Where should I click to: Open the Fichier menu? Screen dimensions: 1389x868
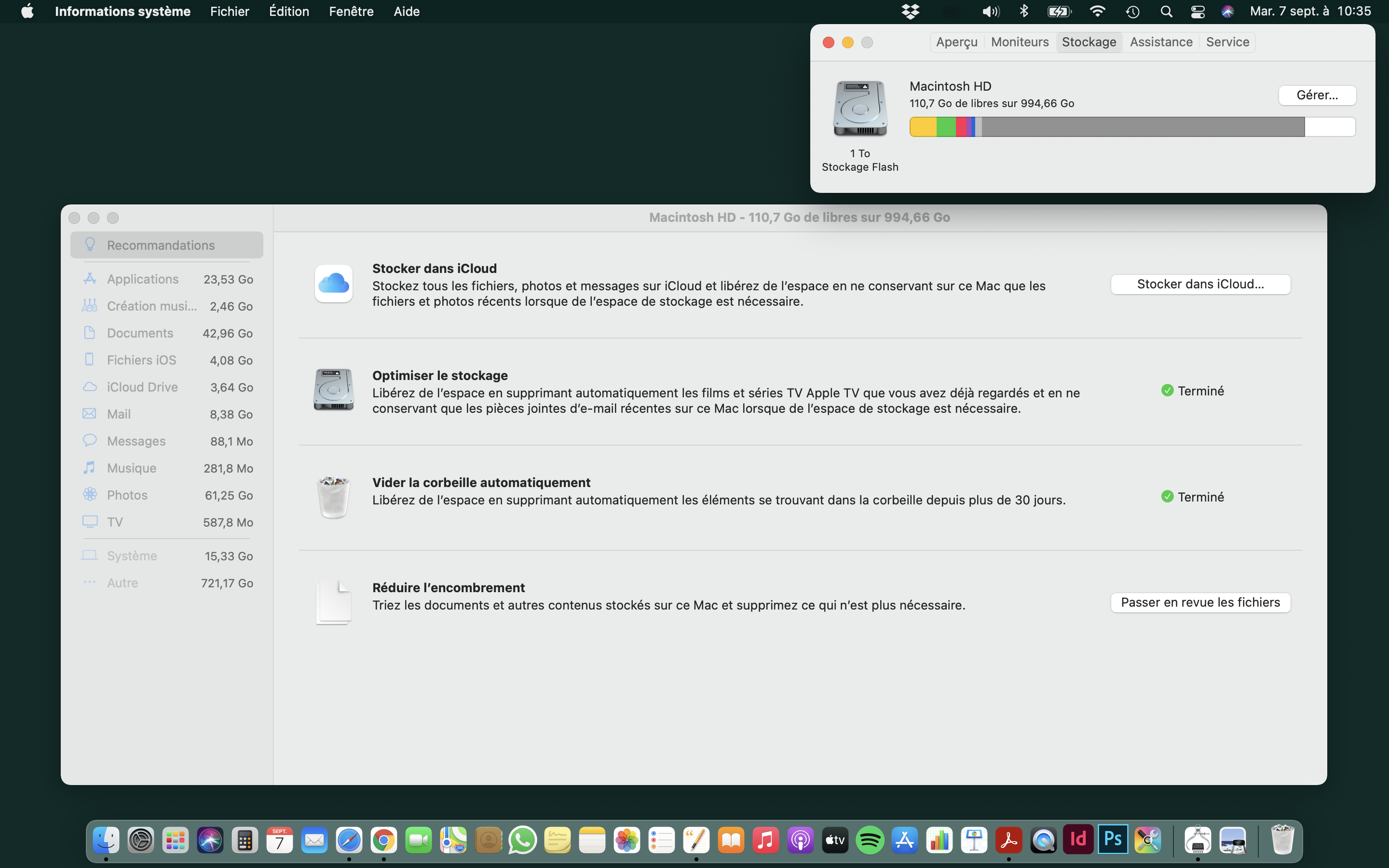click(229, 12)
